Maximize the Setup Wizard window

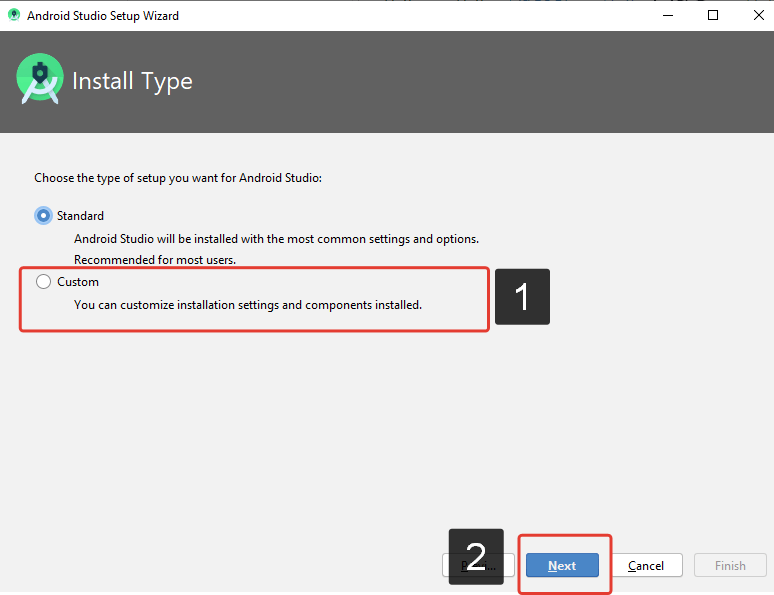[712, 16]
